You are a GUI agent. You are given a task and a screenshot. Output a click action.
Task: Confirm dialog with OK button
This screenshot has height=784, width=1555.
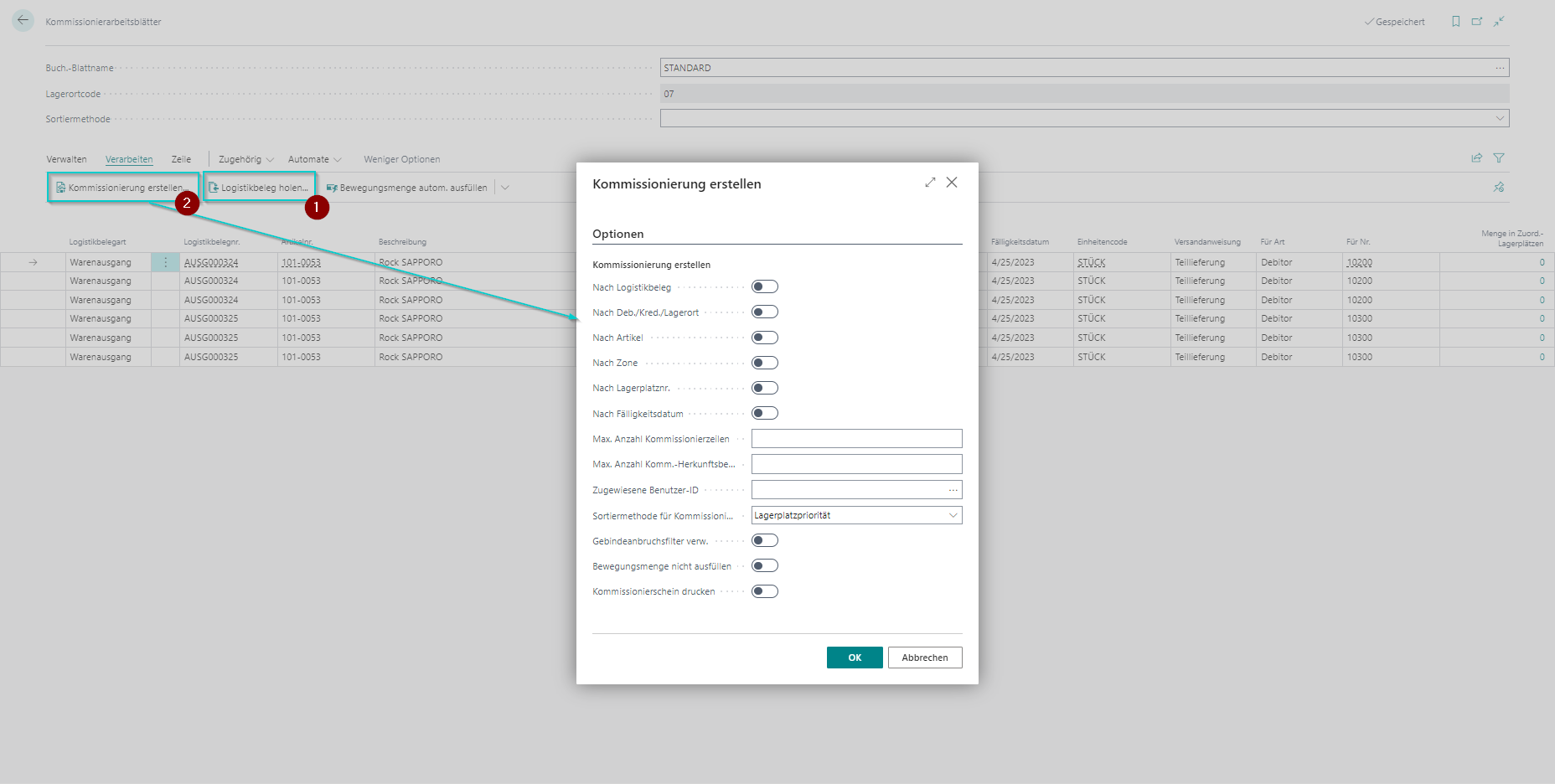pos(855,658)
